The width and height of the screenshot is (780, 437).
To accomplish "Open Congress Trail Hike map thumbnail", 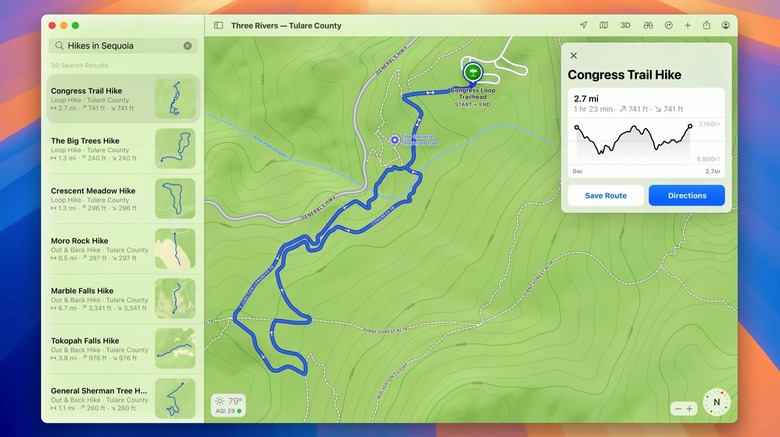I will pos(175,99).
